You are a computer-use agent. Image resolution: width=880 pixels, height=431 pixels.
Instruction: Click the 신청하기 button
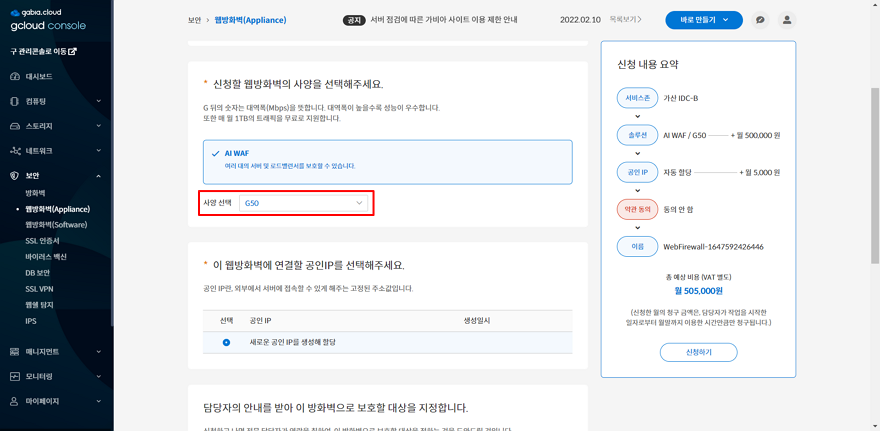pos(698,352)
